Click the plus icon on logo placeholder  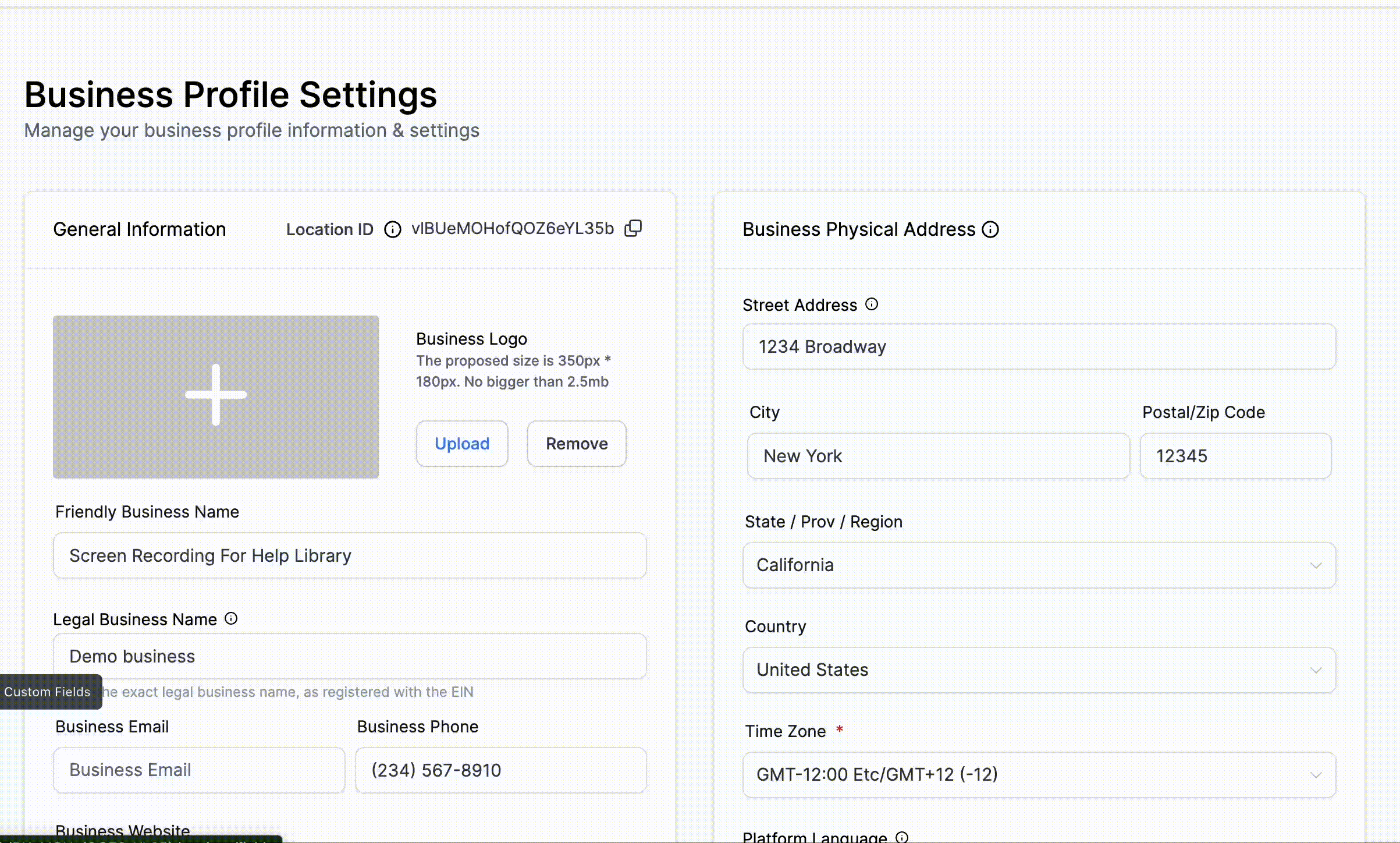click(216, 395)
